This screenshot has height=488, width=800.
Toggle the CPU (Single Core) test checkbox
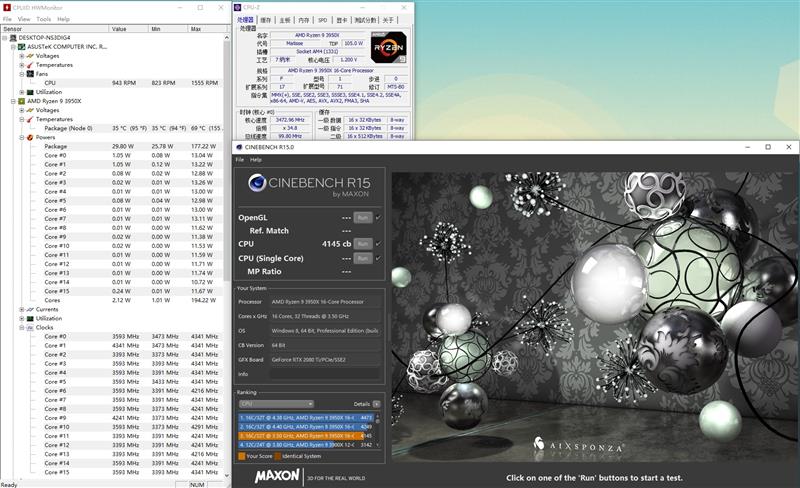point(378,258)
